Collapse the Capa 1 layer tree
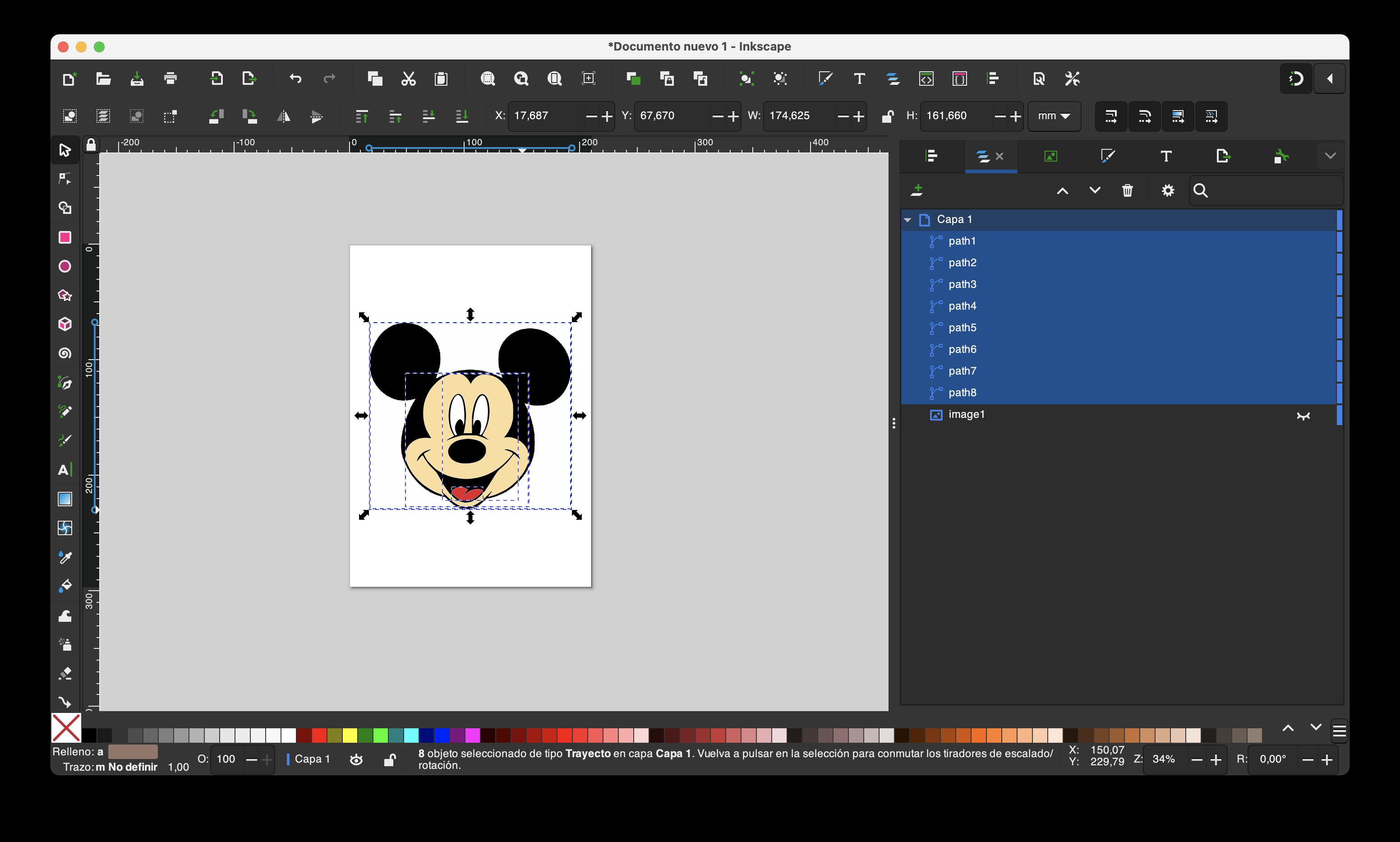The width and height of the screenshot is (1400, 842). tap(908, 220)
